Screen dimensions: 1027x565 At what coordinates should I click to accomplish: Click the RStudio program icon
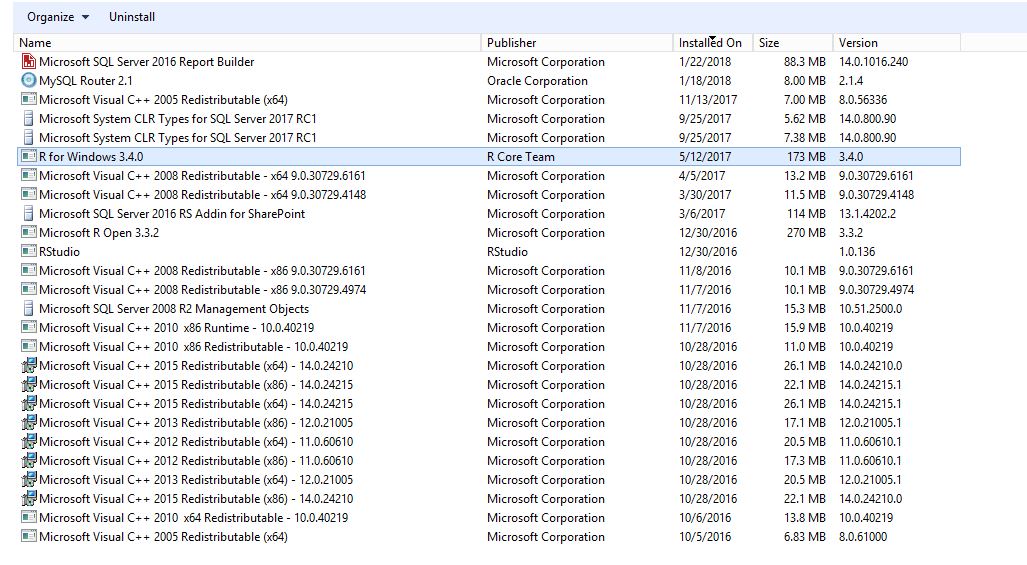click(x=28, y=251)
